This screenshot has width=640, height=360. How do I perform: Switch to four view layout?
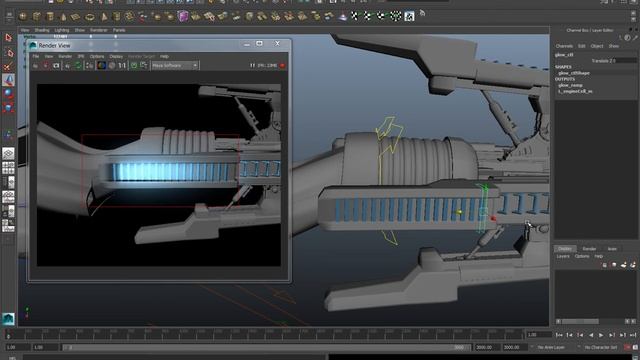tap(8, 168)
